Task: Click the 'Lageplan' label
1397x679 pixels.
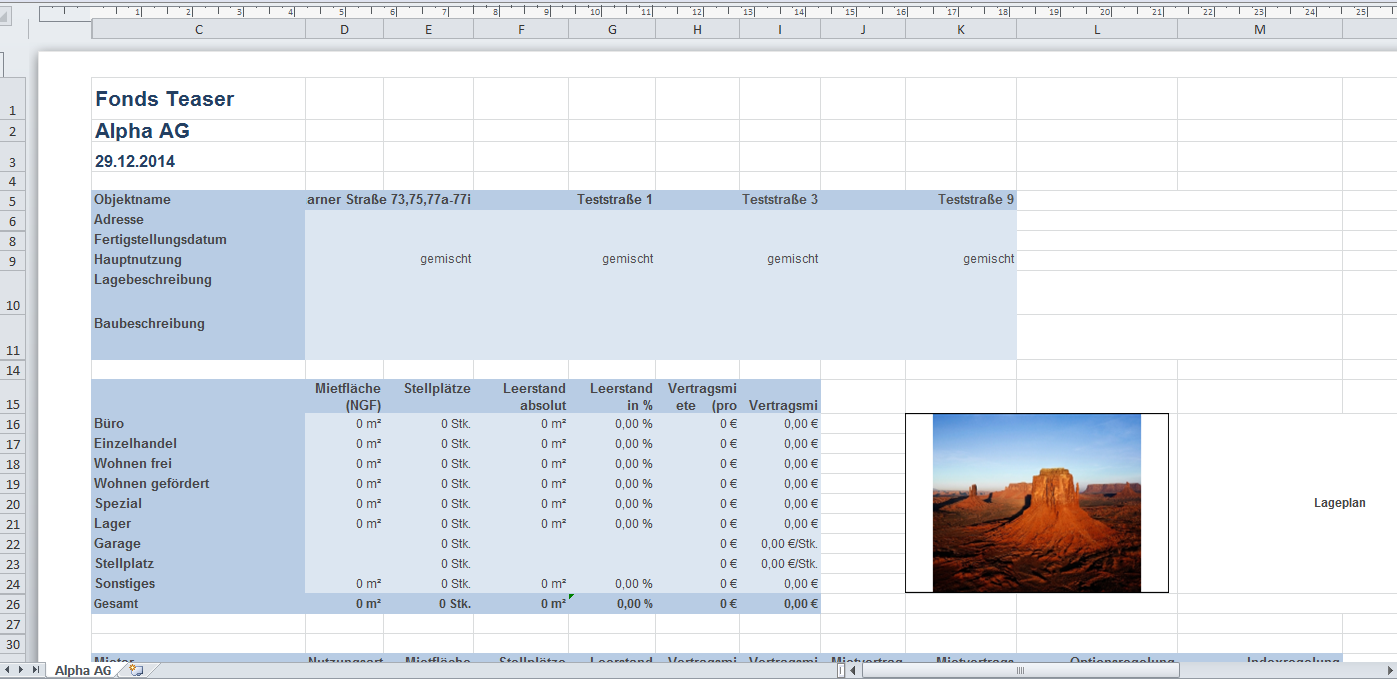Action: coord(1339,504)
